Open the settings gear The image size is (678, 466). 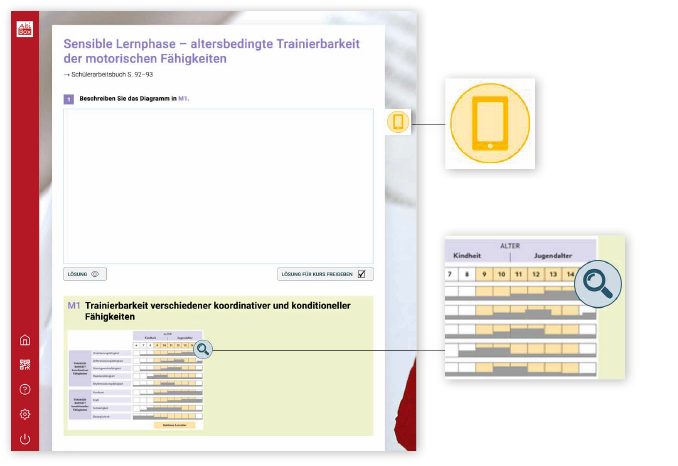click(x=25, y=414)
